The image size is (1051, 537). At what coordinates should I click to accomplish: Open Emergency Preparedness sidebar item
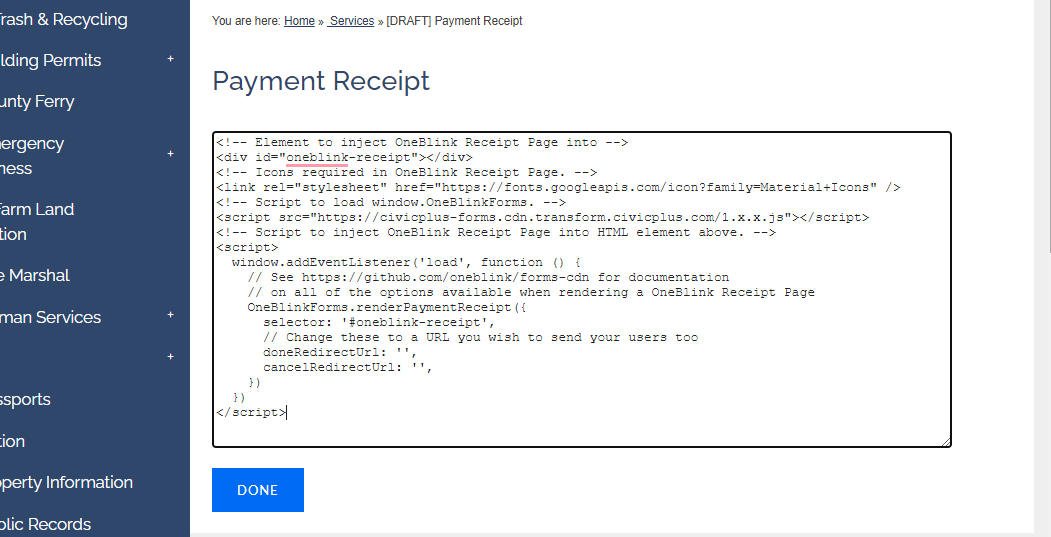tap(32, 156)
